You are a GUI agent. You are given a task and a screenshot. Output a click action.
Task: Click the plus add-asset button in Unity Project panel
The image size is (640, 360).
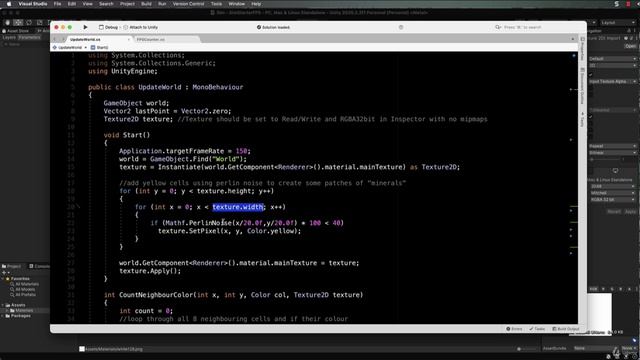[4, 273]
